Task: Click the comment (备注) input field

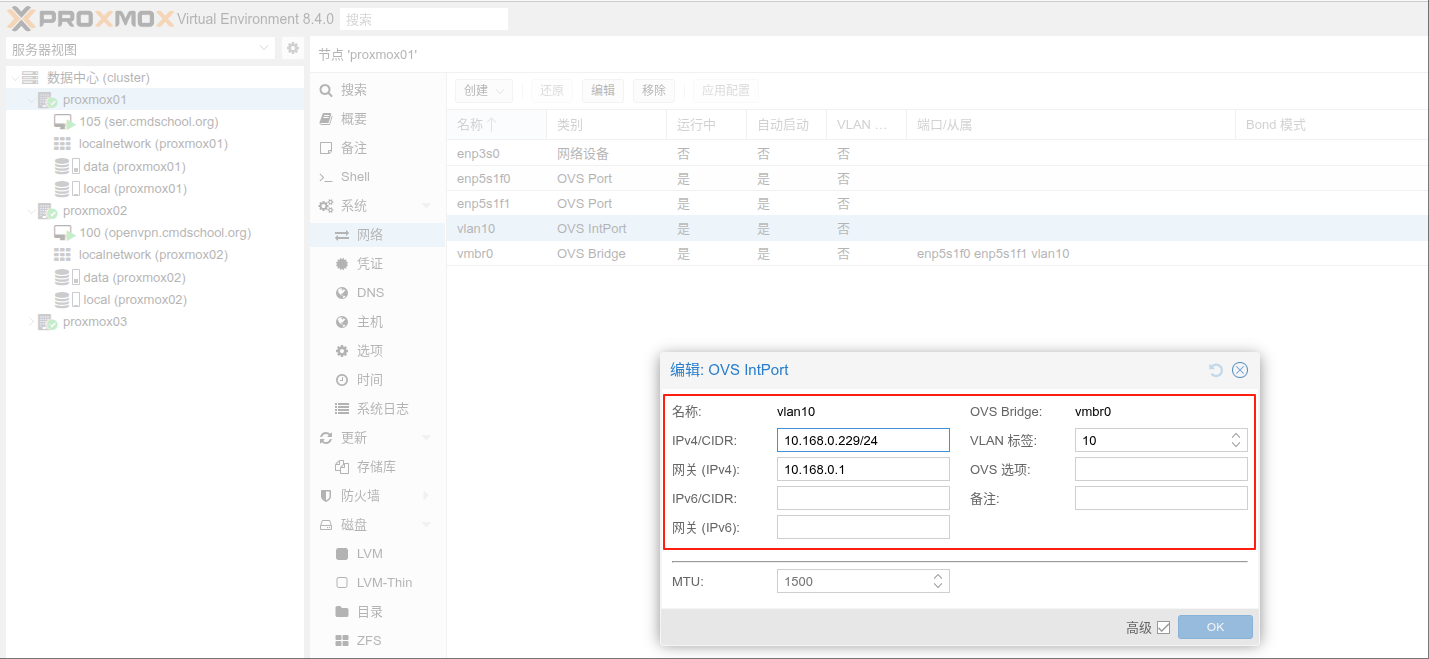Action: click(x=1161, y=498)
